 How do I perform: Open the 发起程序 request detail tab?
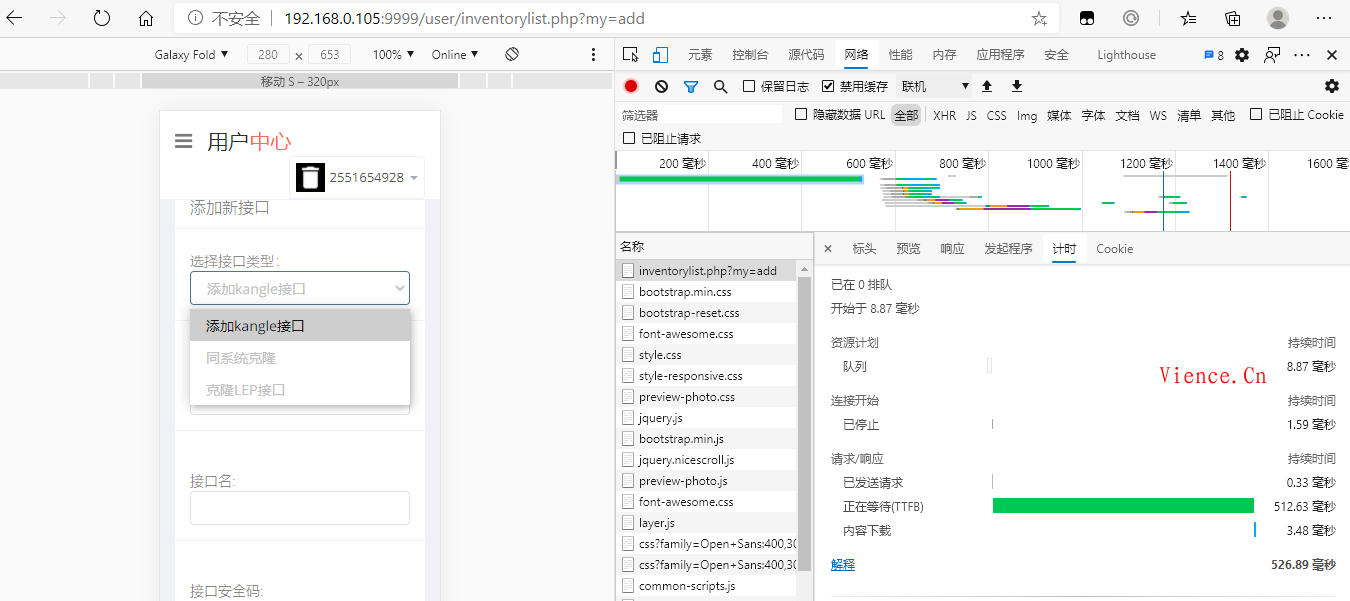pos(1008,248)
